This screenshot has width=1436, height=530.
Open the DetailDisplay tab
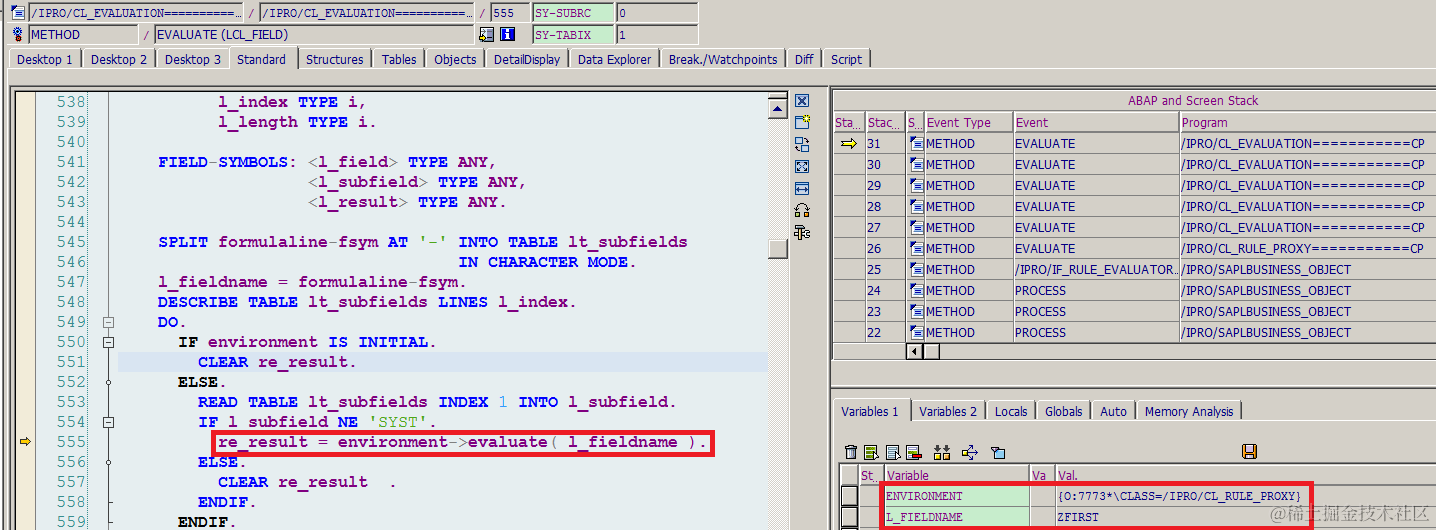527,60
